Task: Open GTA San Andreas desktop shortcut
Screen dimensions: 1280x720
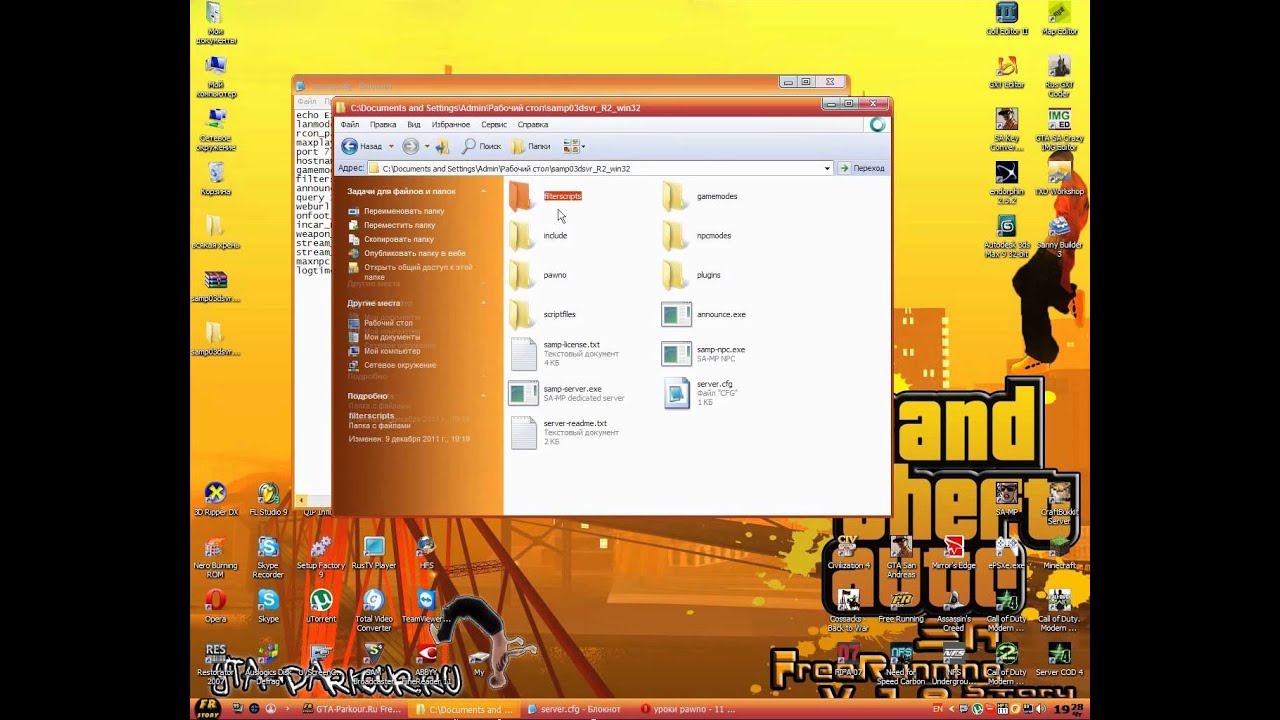Action: click(x=901, y=556)
